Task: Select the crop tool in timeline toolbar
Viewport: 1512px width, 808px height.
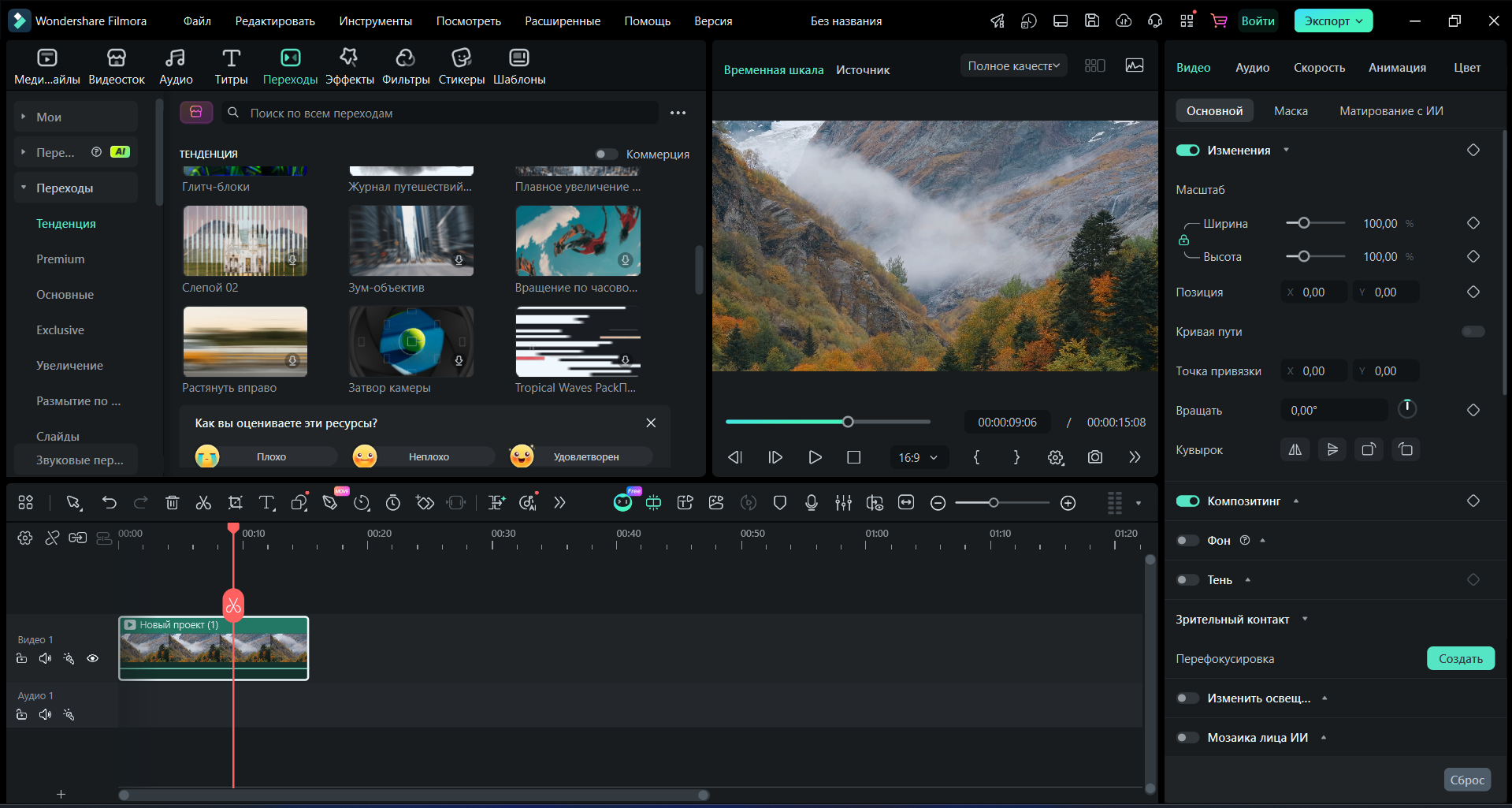Action: [x=235, y=503]
